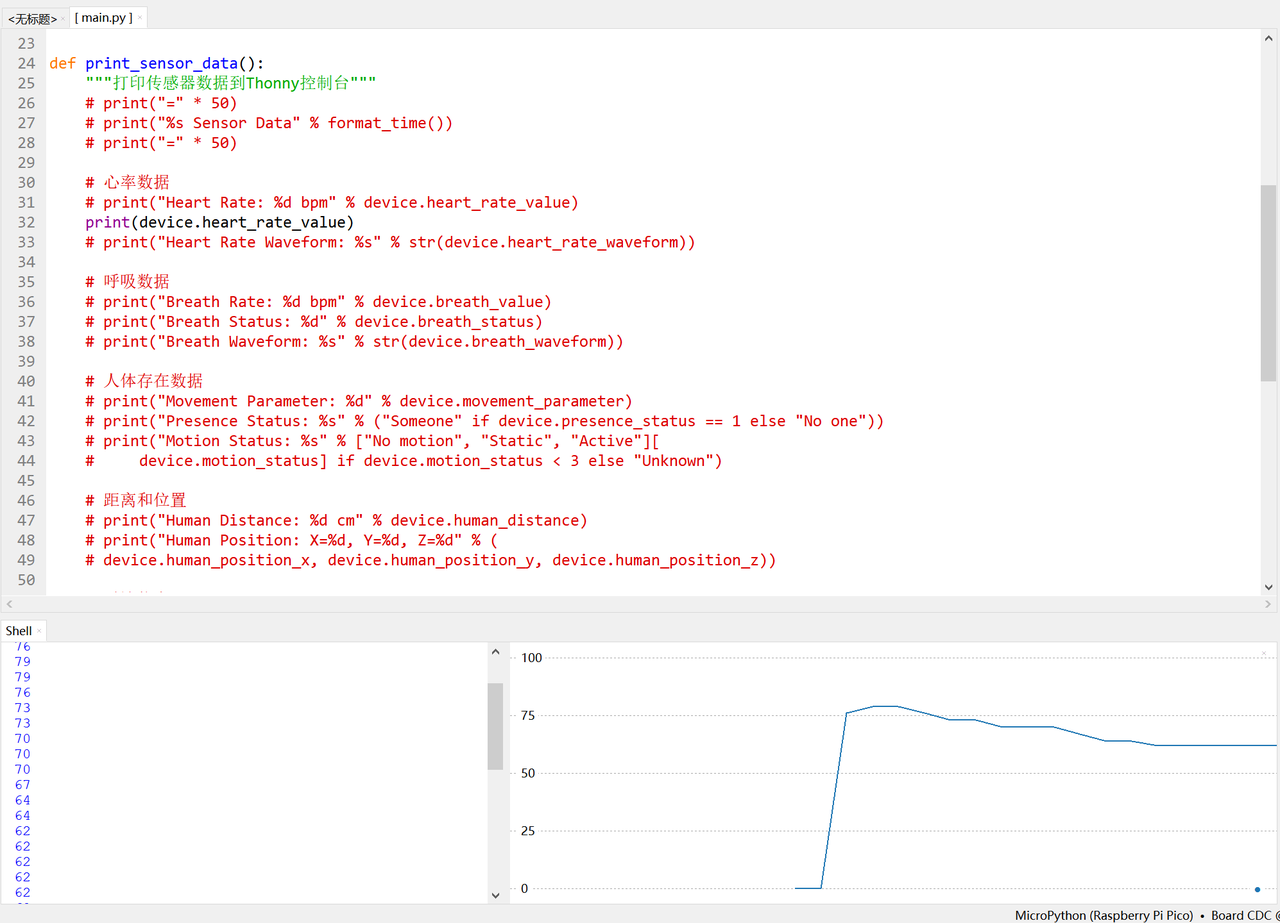Click the commented Heart Rate: %d bpm line

click(332, 202)
